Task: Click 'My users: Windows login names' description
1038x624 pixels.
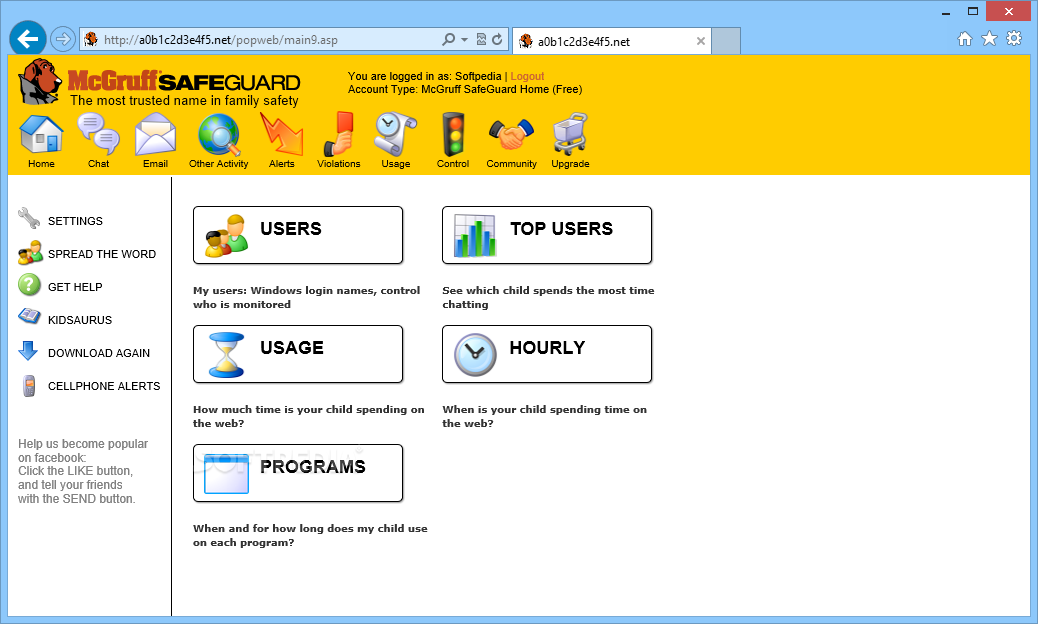Action: (307, 297)
